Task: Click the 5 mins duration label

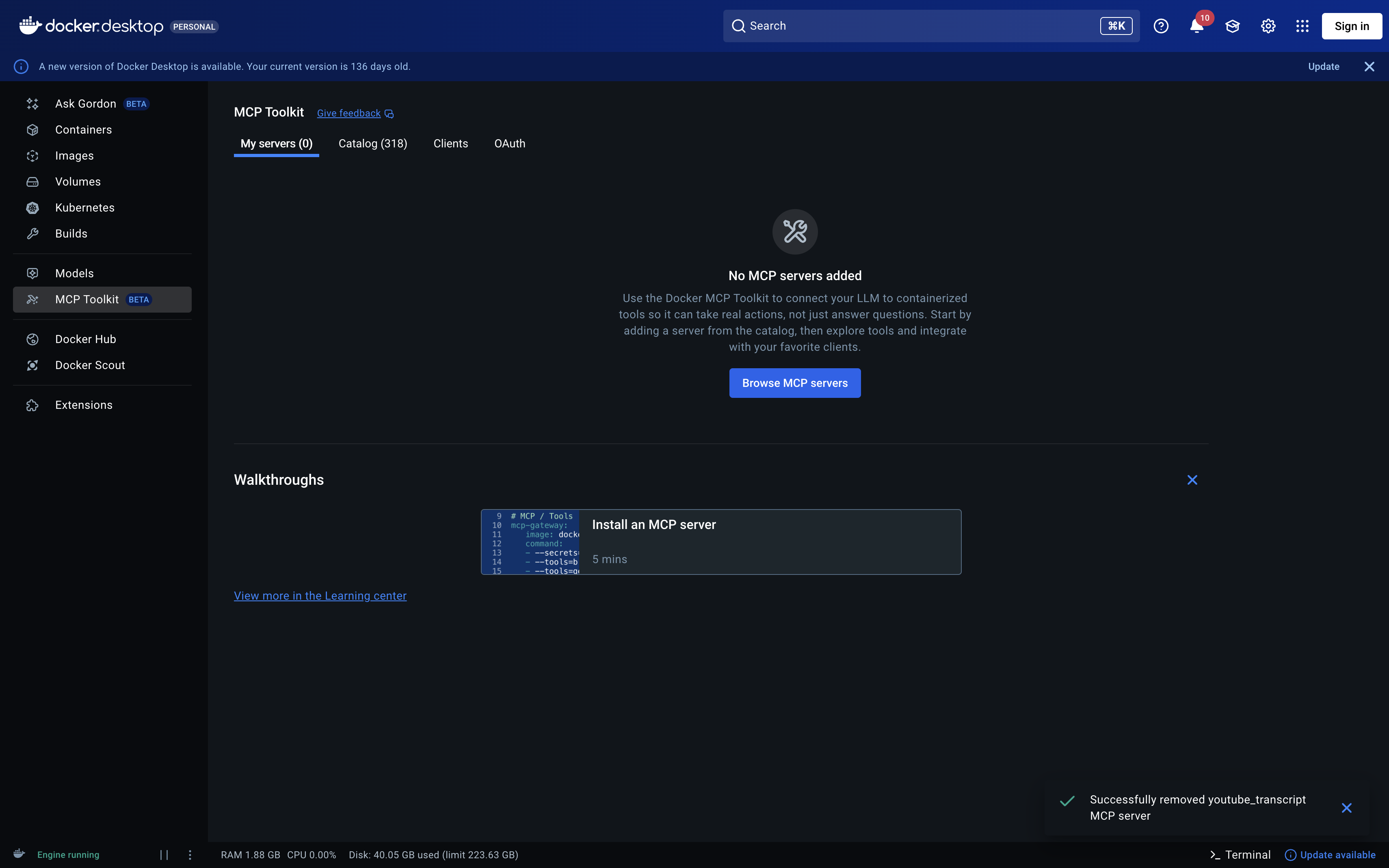Action: [610, 559]
